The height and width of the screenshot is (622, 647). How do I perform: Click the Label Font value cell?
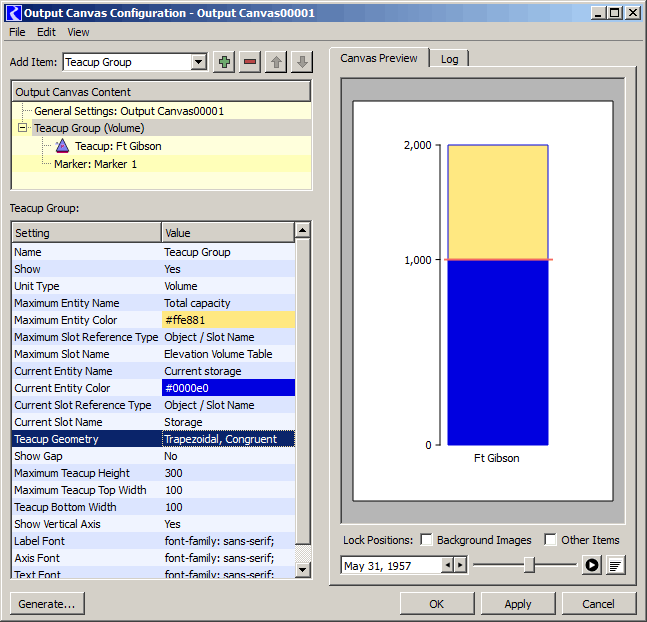click(x=228, y=541)
